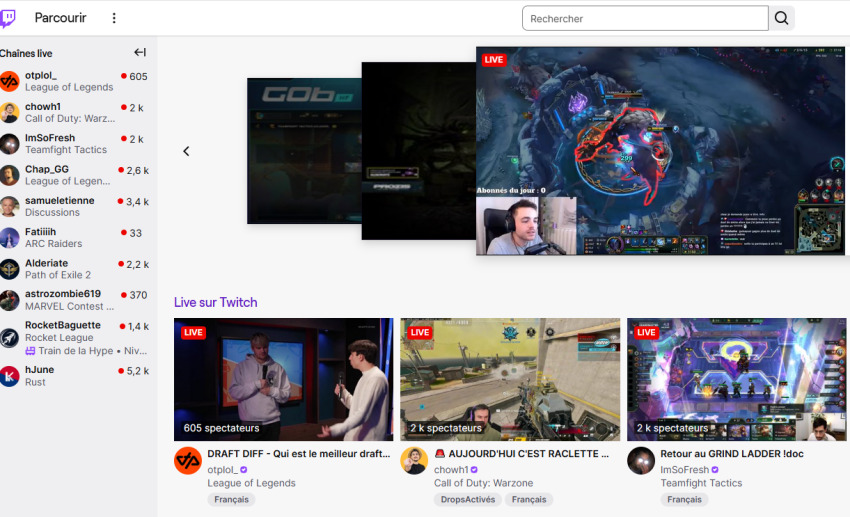
Task: Select Chap_GG channel name in sidebar
Action: point(47,169)
